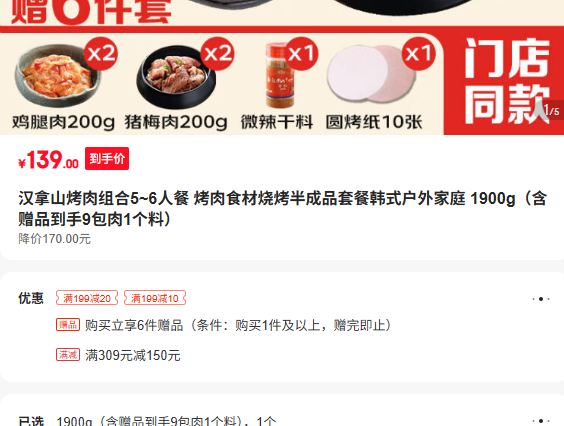Screen dimensions: 564x426
Task: Tap the pork plum meat 200g image
Action: pos(176,77)
